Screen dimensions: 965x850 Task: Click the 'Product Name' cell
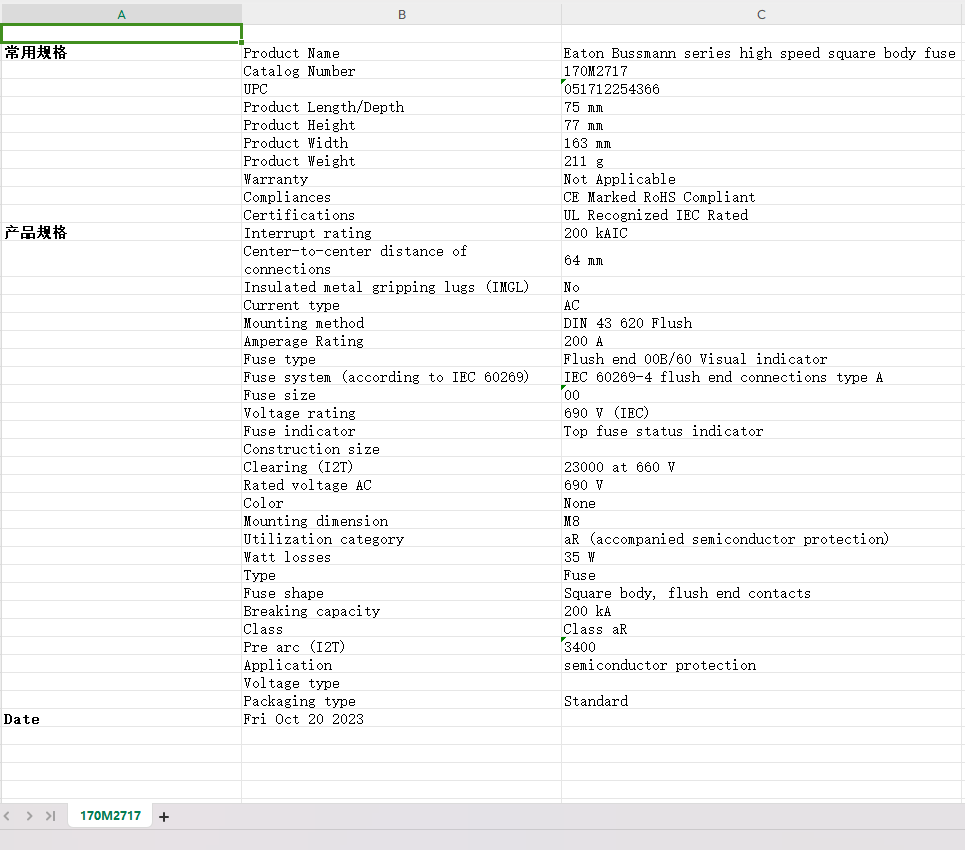(401, 53)
